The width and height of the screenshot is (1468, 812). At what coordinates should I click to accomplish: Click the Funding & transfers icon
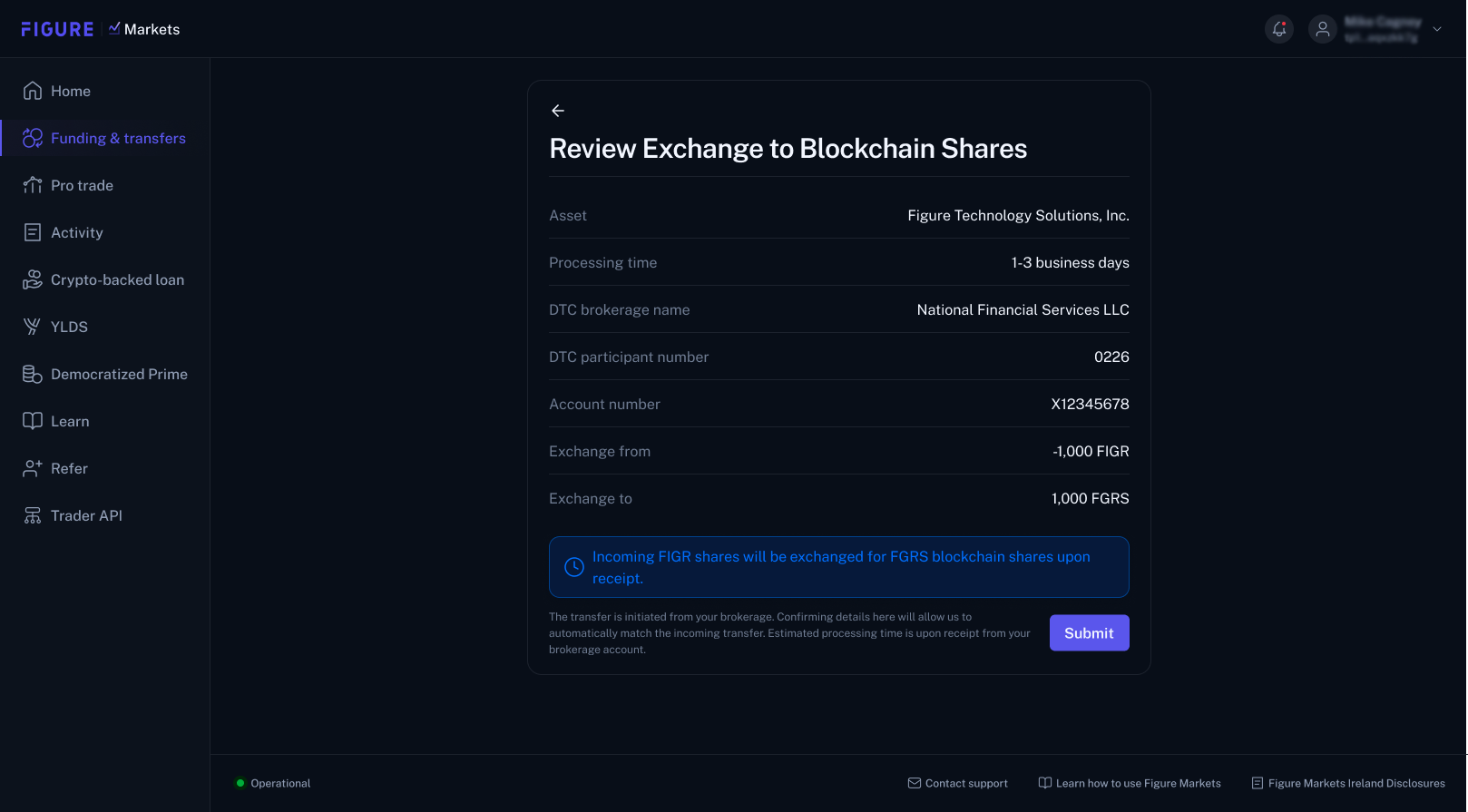(33, 138)
